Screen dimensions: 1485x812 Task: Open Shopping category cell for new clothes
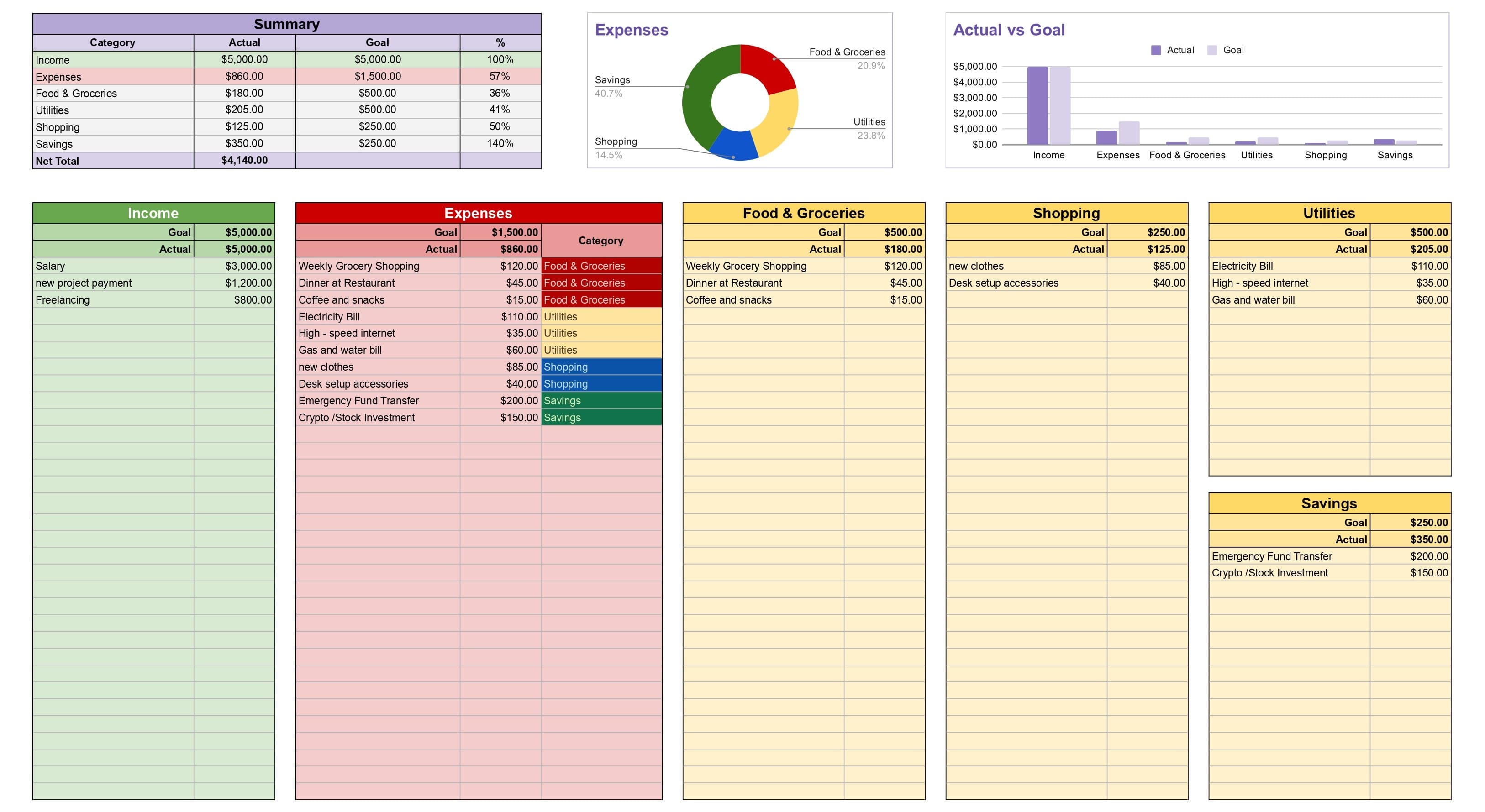click(601, 367)
